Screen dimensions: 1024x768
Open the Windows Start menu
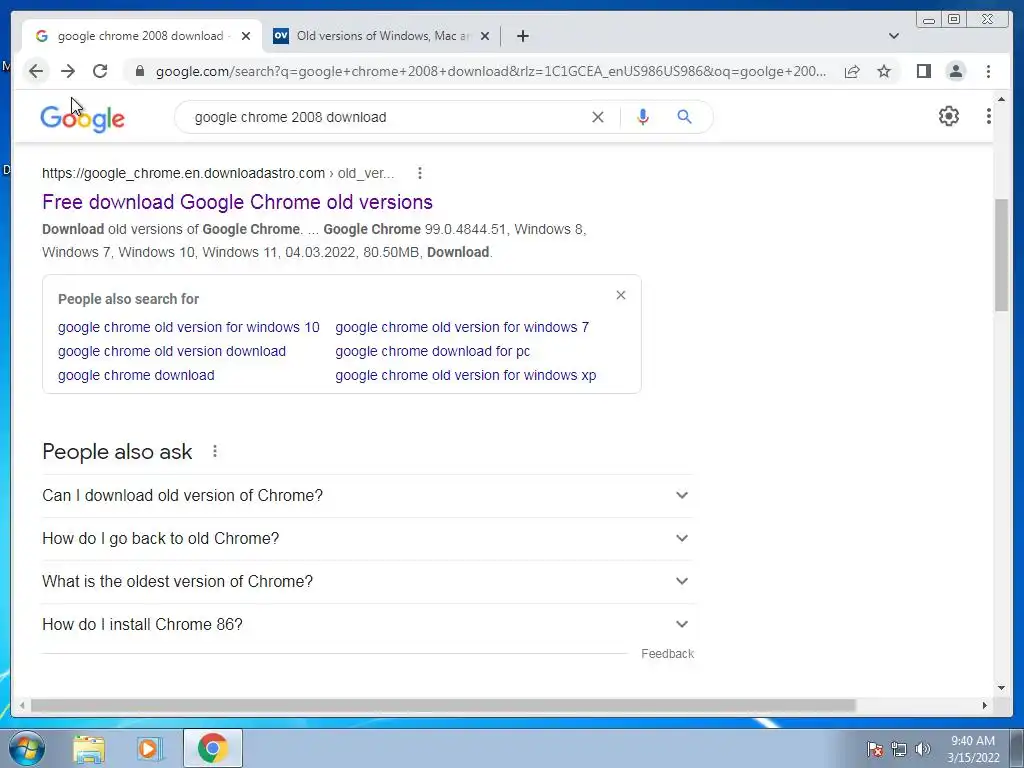(26, 748)
